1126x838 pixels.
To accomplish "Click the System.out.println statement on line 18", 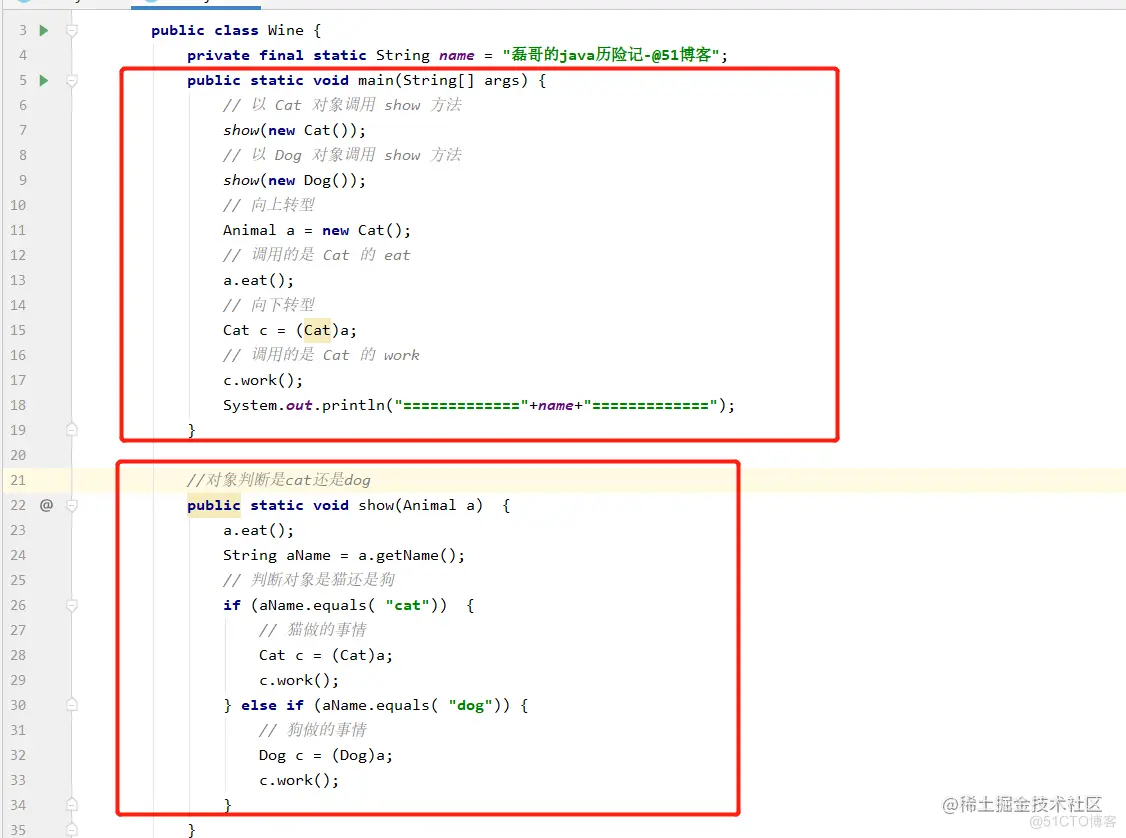I will tap(479, 405).
